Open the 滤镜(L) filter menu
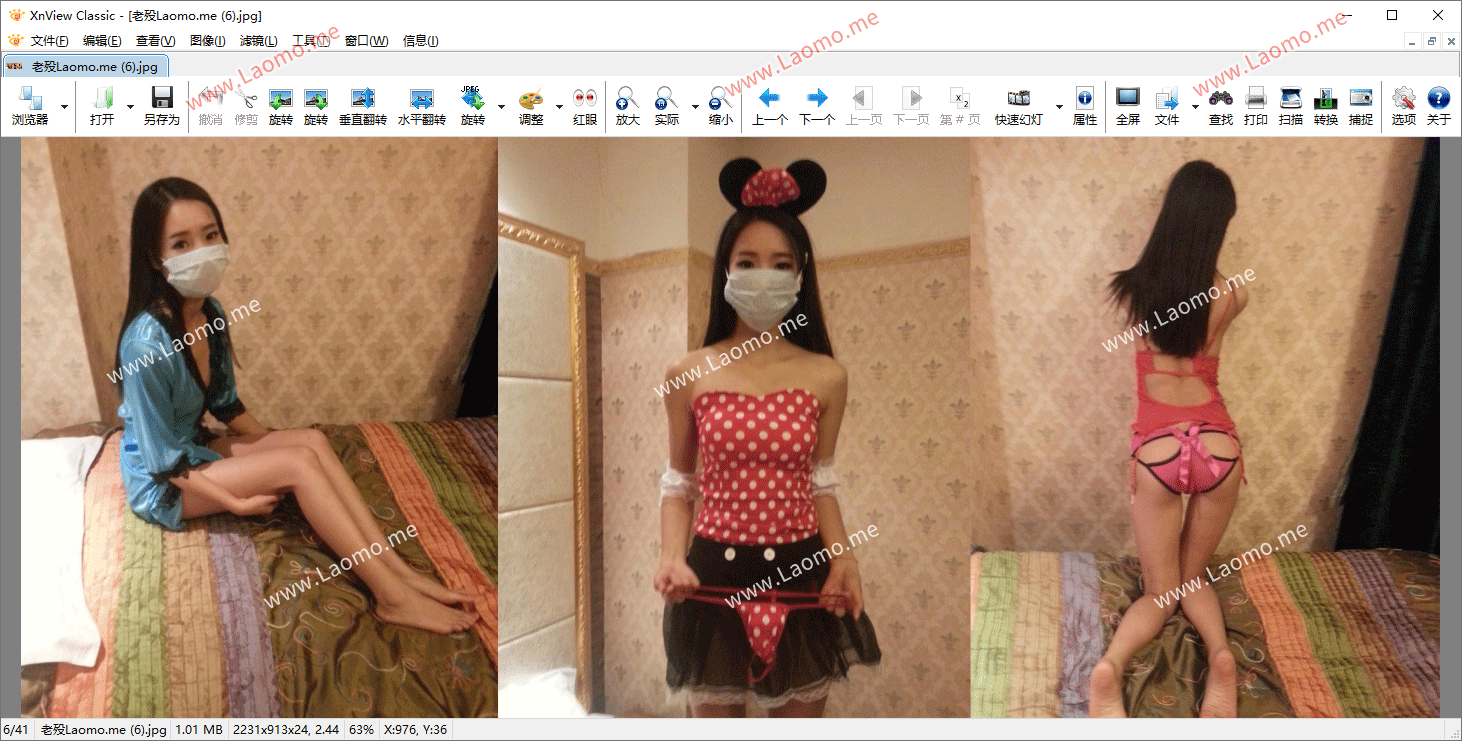 pos(258,41)
